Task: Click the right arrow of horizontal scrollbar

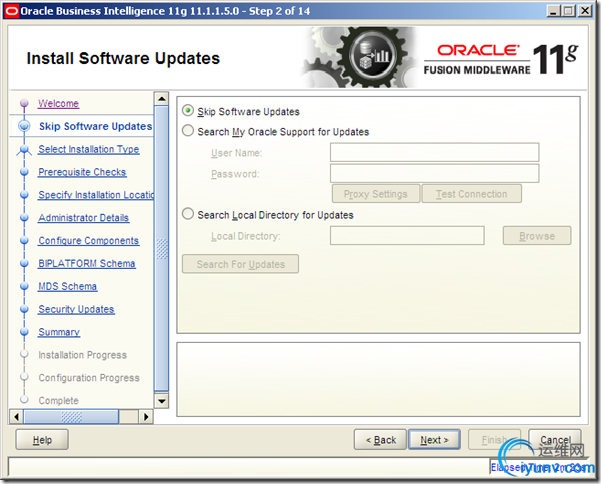Action: point(146,417)
